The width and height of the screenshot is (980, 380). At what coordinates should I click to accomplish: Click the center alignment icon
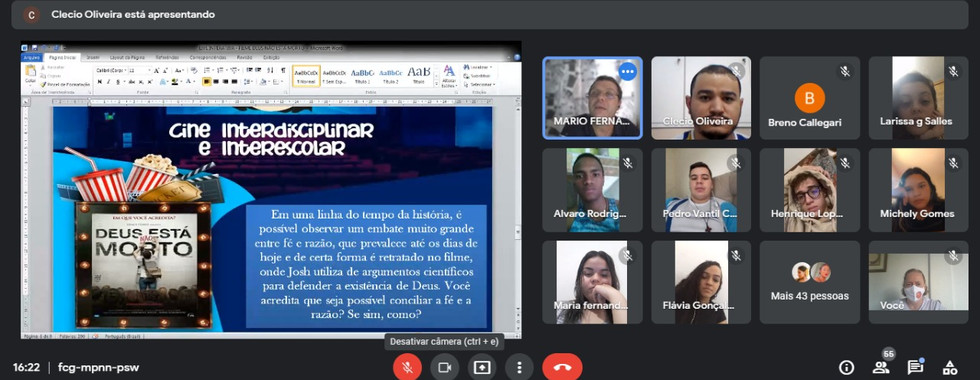tap(216, 82)
